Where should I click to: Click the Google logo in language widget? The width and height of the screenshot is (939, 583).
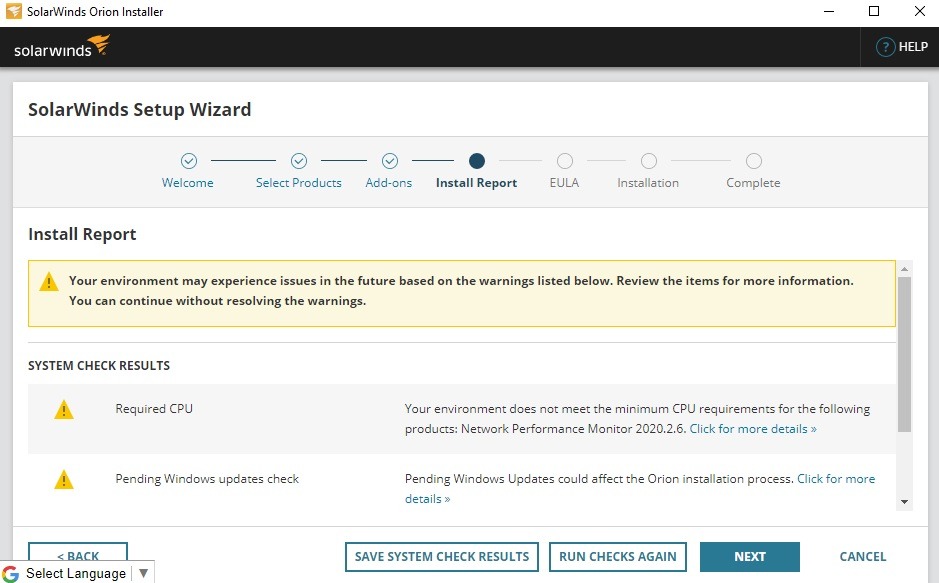click(x=11, y=573)
